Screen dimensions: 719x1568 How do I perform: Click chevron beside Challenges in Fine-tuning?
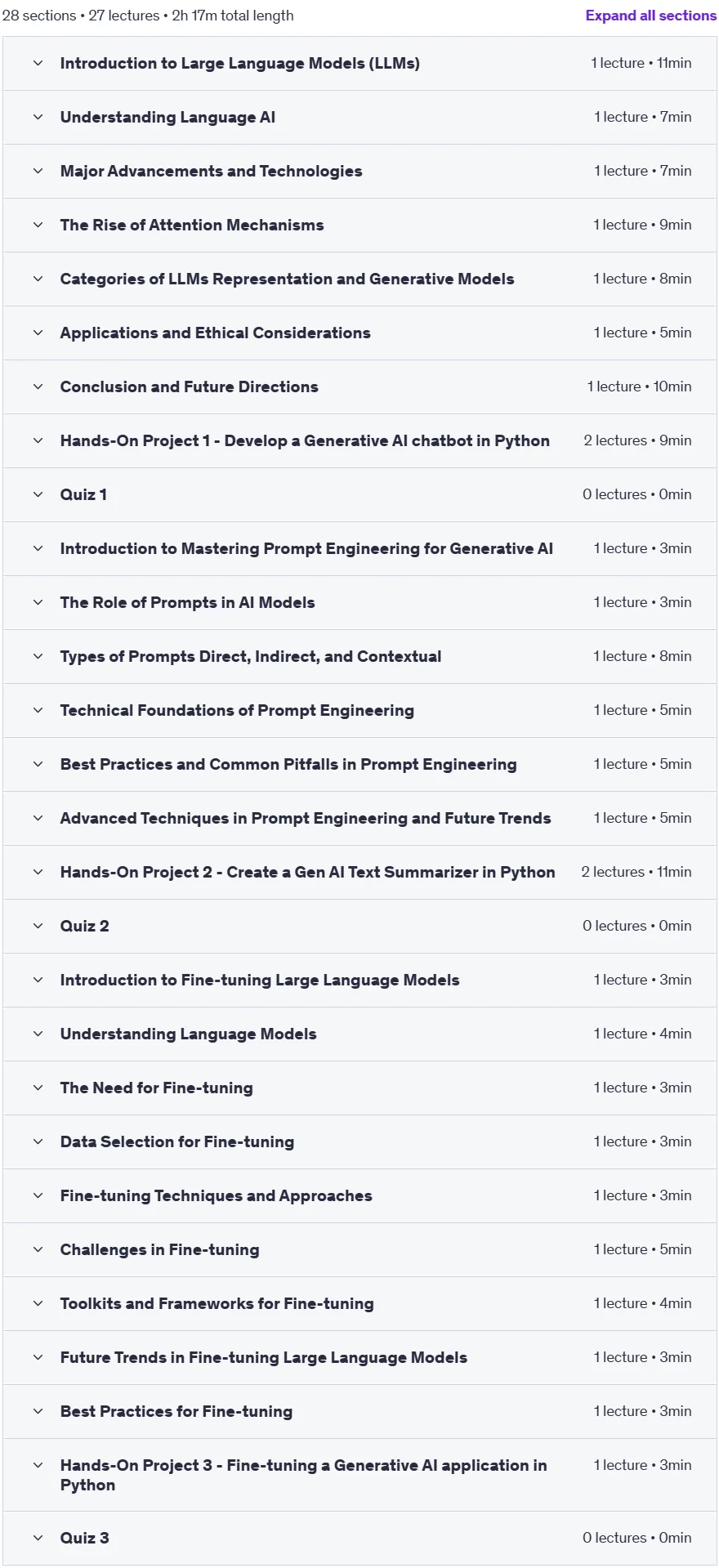click(38, 1249)
